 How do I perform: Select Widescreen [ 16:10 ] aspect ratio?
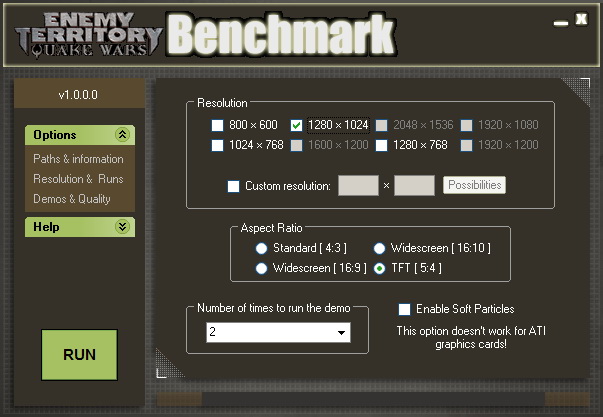[x=379, y=249]
